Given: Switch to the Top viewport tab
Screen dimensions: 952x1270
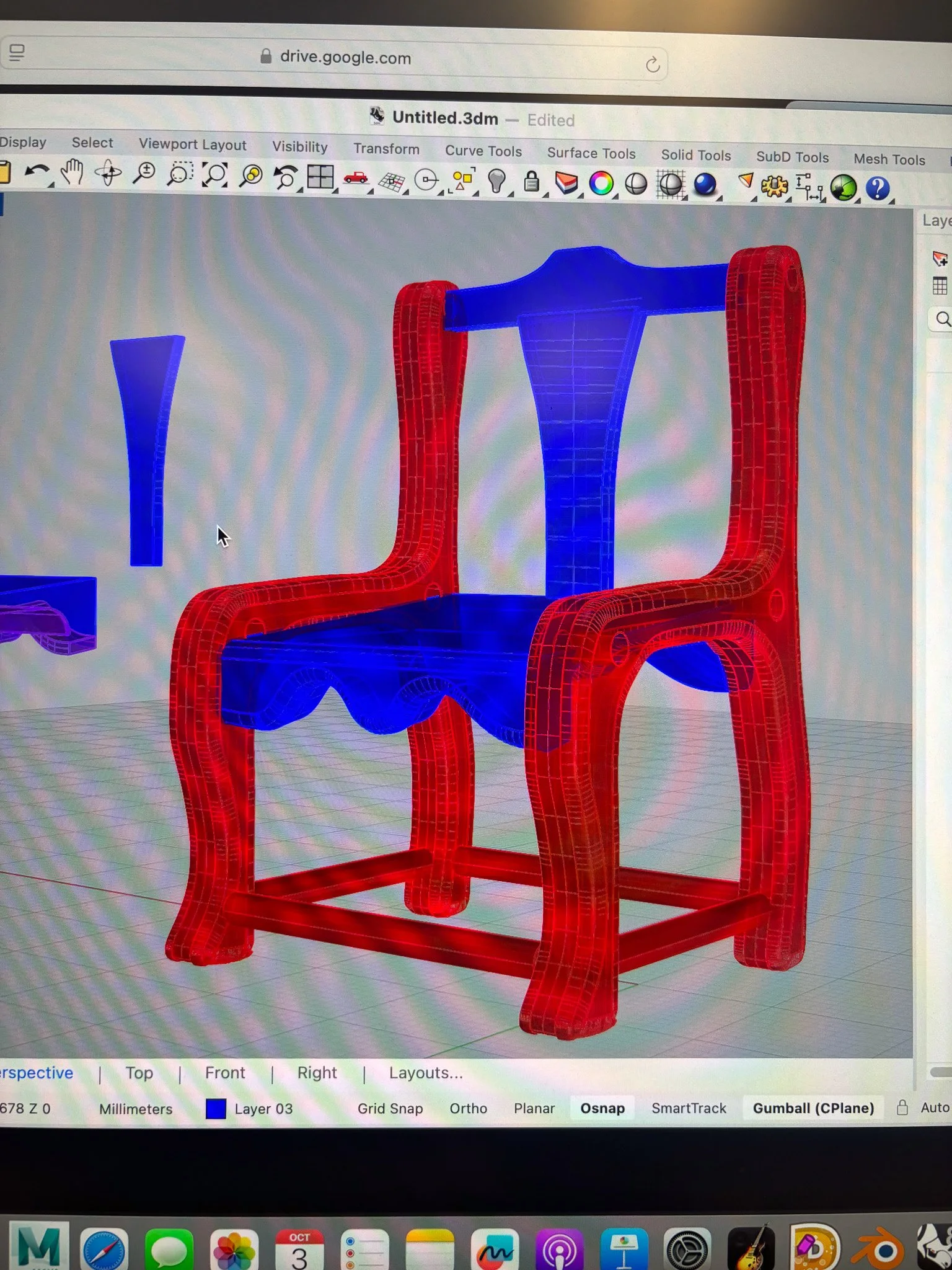Looking at the screenshot, I should coord(139,1073).
